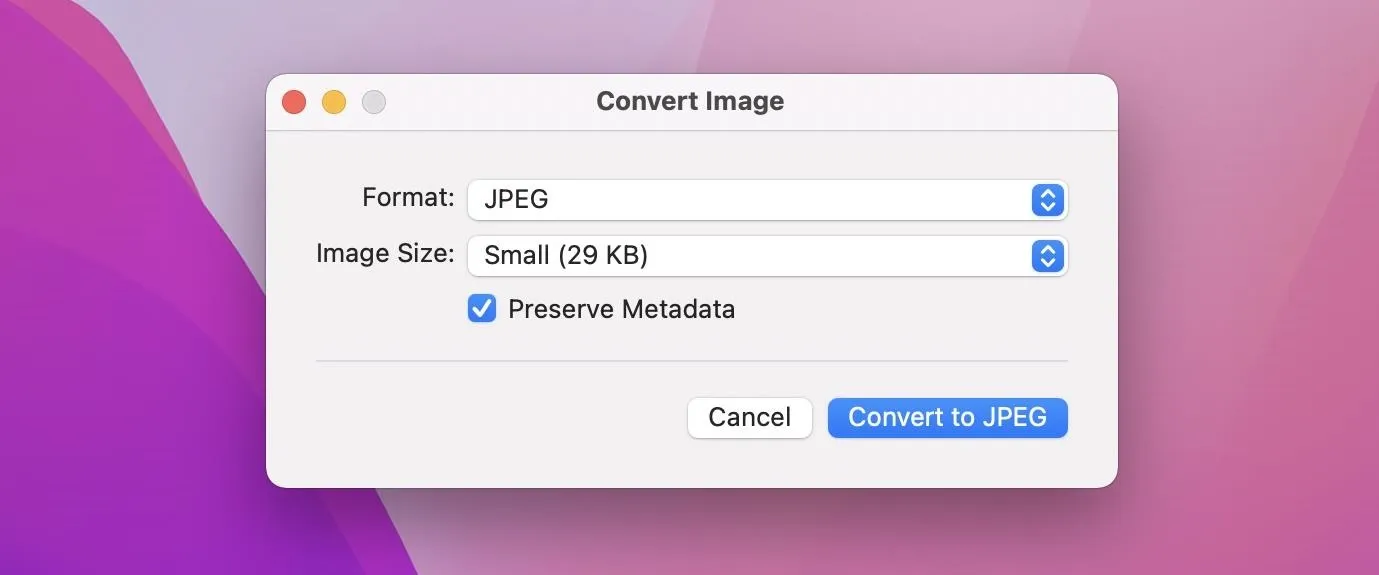The width and height of the screenshot is (1379, 575).
Task: Cancel the image conversion
Action: click(749, 417)
